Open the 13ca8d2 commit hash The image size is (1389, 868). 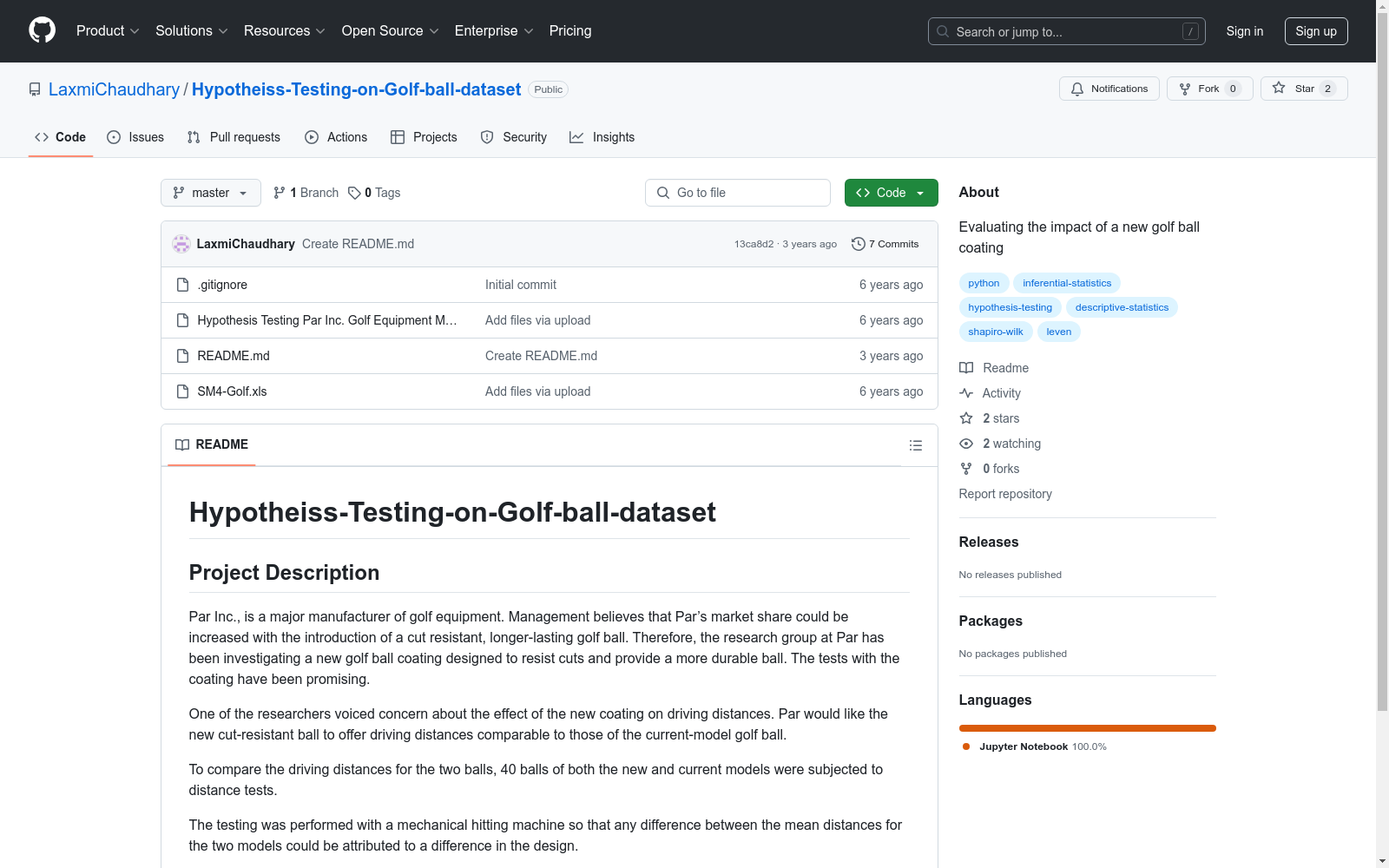click(x=754, y=244)
